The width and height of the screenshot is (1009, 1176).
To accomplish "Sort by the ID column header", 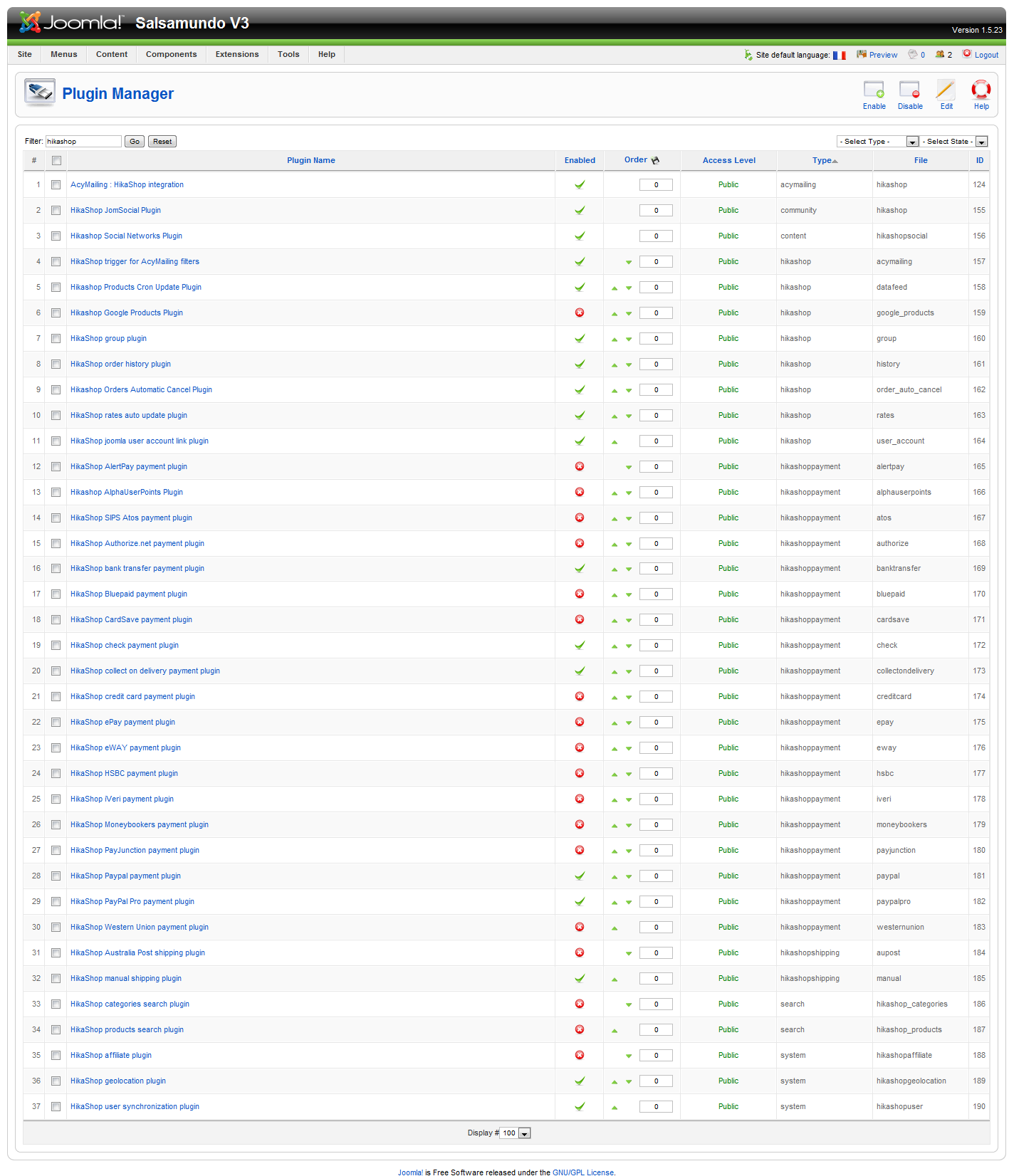I will coord(980,160).
